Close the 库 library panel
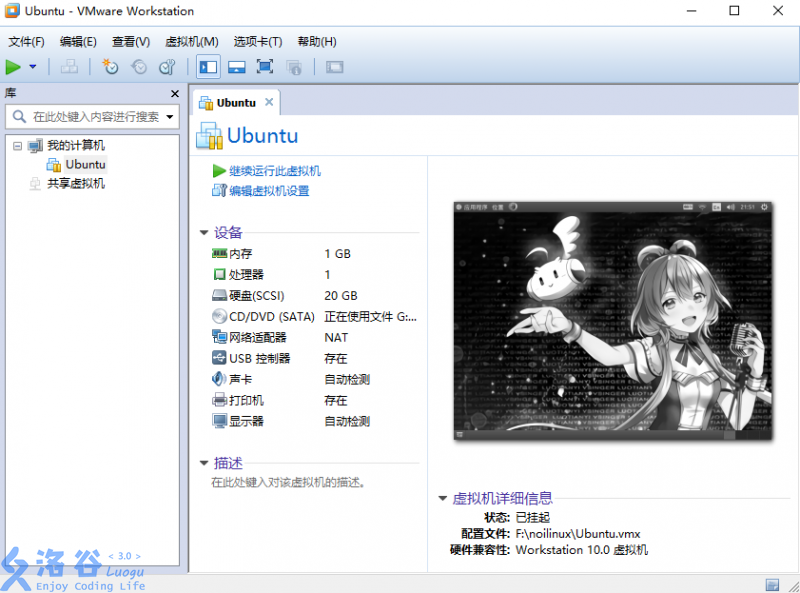Image resolution: width=800 pixels, height=593 pixels. [x=175, y=93]
